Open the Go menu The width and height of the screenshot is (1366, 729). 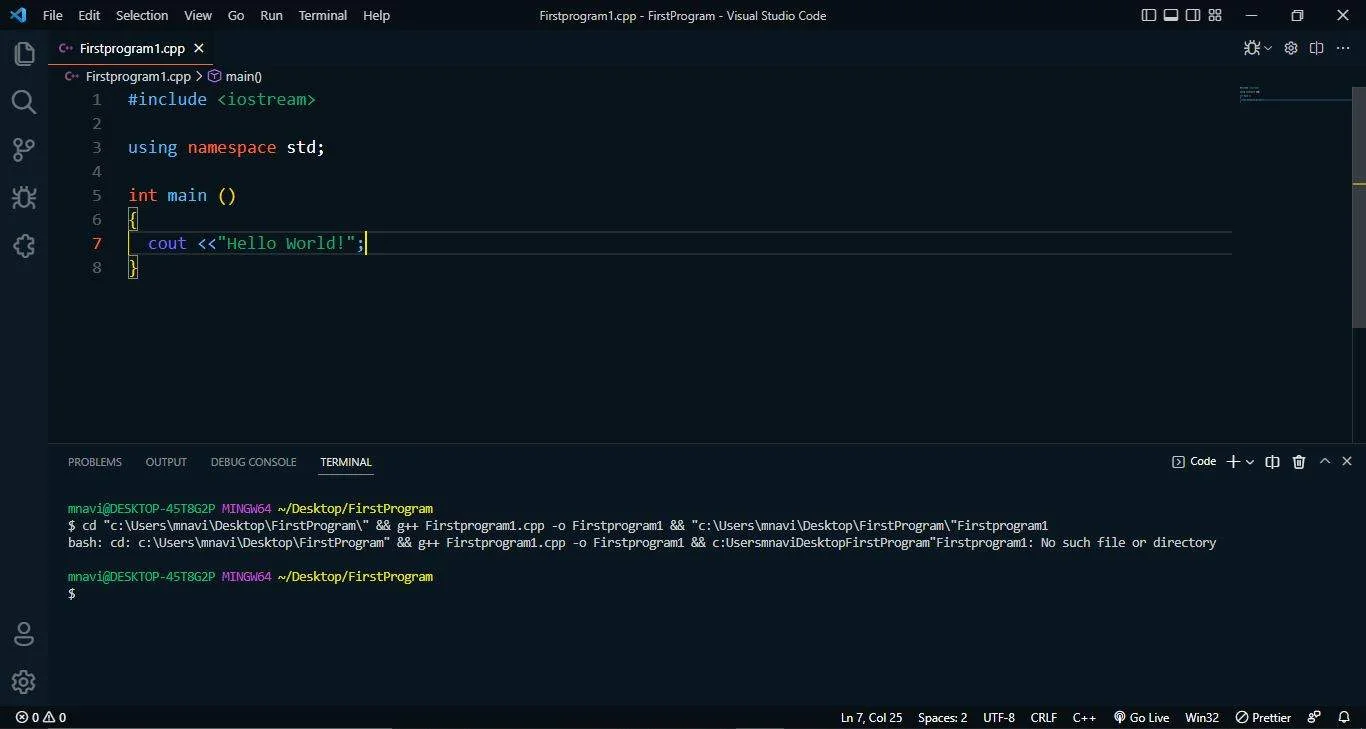coord(236,15)
